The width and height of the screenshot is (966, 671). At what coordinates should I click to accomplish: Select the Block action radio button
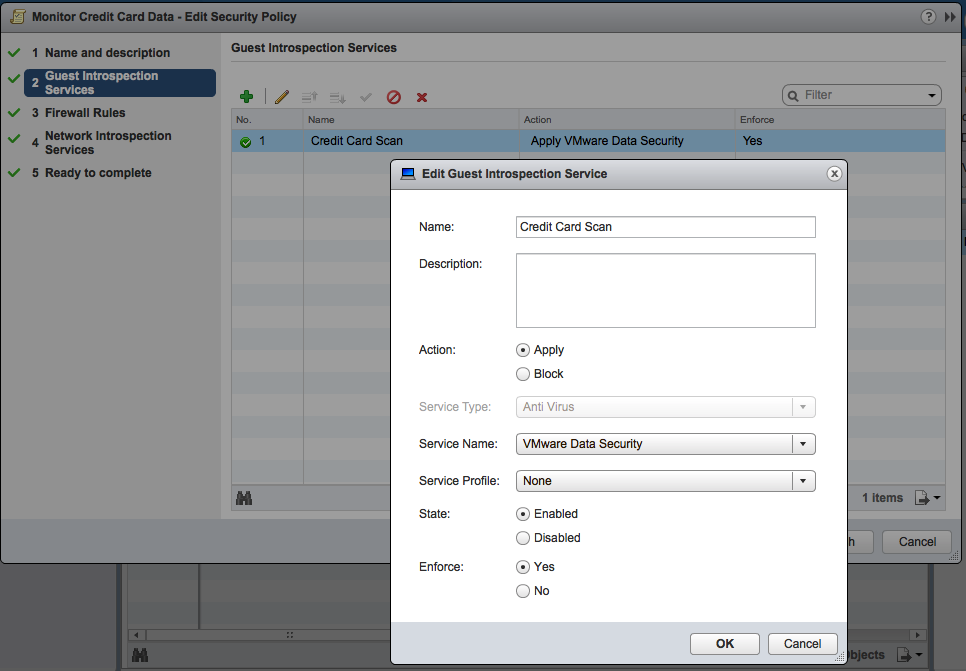click(522, 374)
